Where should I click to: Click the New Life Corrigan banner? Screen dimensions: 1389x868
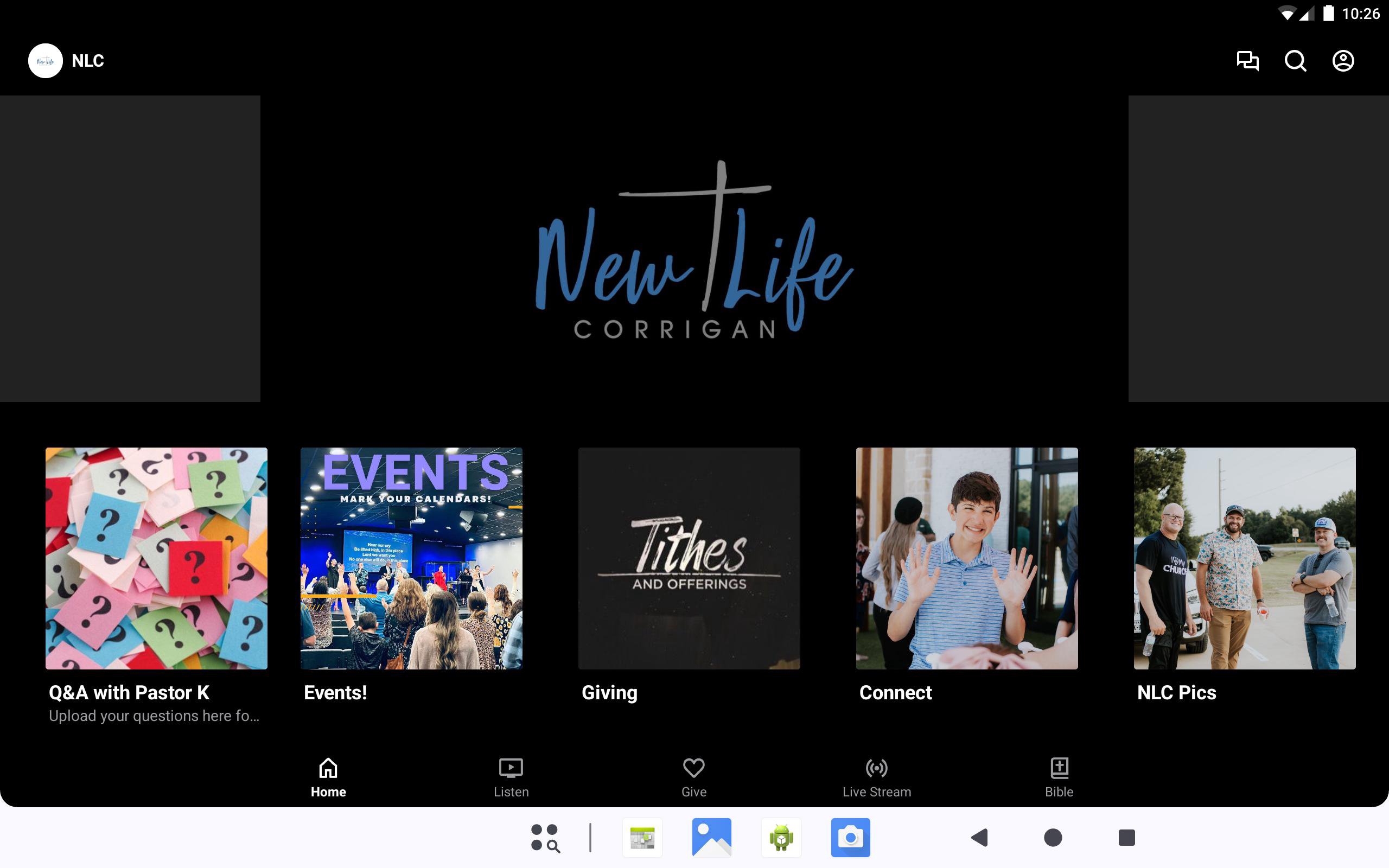tap(694, 248)
